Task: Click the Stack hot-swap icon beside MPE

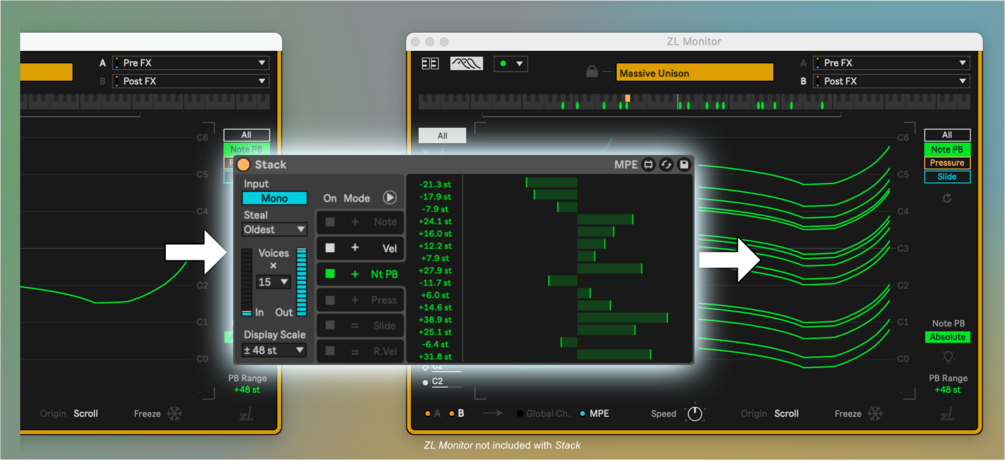Action: point(649,165)
